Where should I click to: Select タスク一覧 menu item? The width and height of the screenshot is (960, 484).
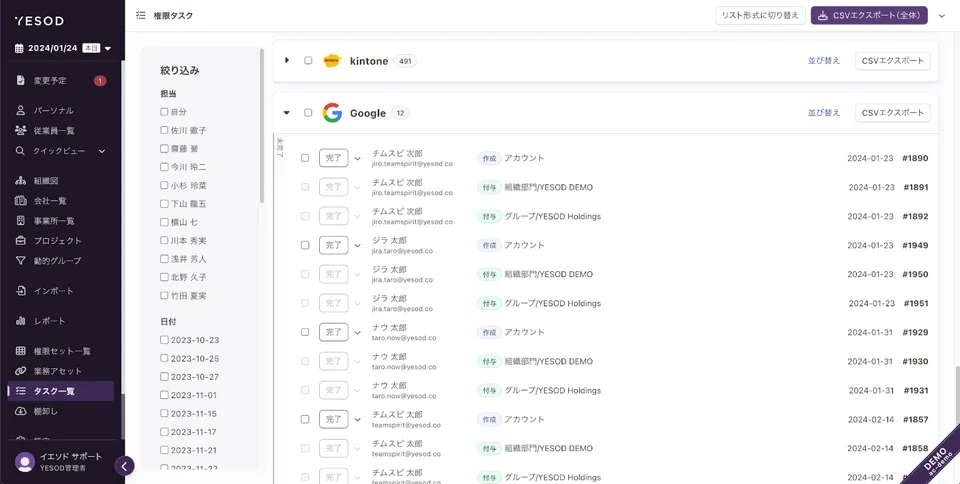[61, 391]
